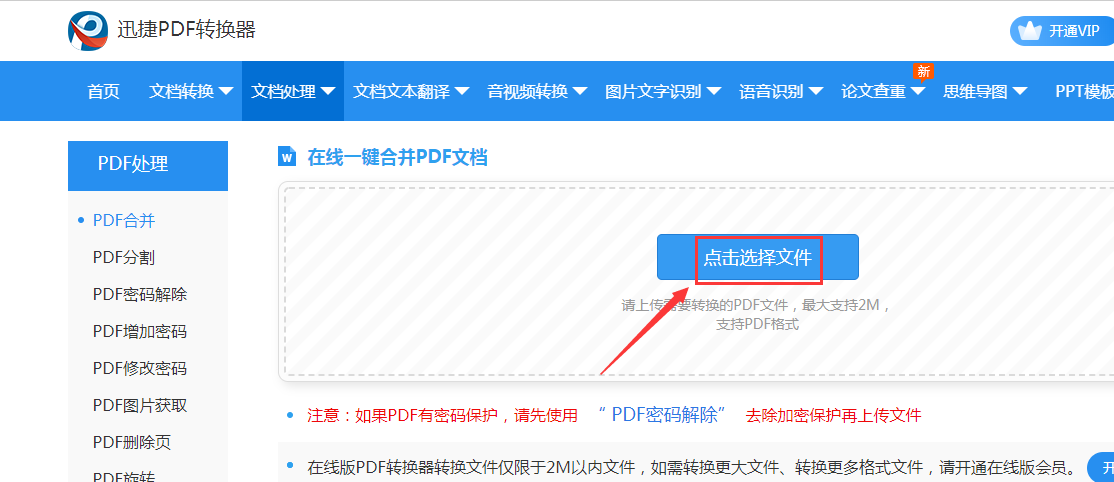Click the 点击选择文件 upload button
Image resolution: width=1114 pixels, height=482 pixels.
tap(757, 258)
